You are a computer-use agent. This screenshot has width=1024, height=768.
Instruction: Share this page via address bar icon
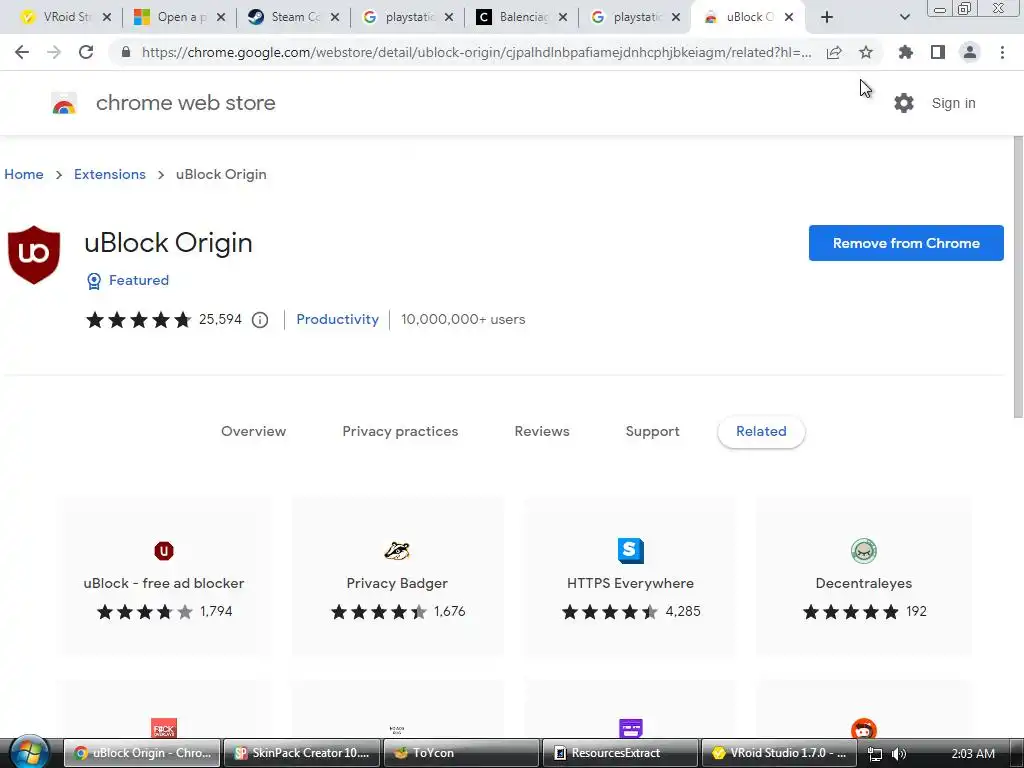pyautogui.click(x=834, y=53)
